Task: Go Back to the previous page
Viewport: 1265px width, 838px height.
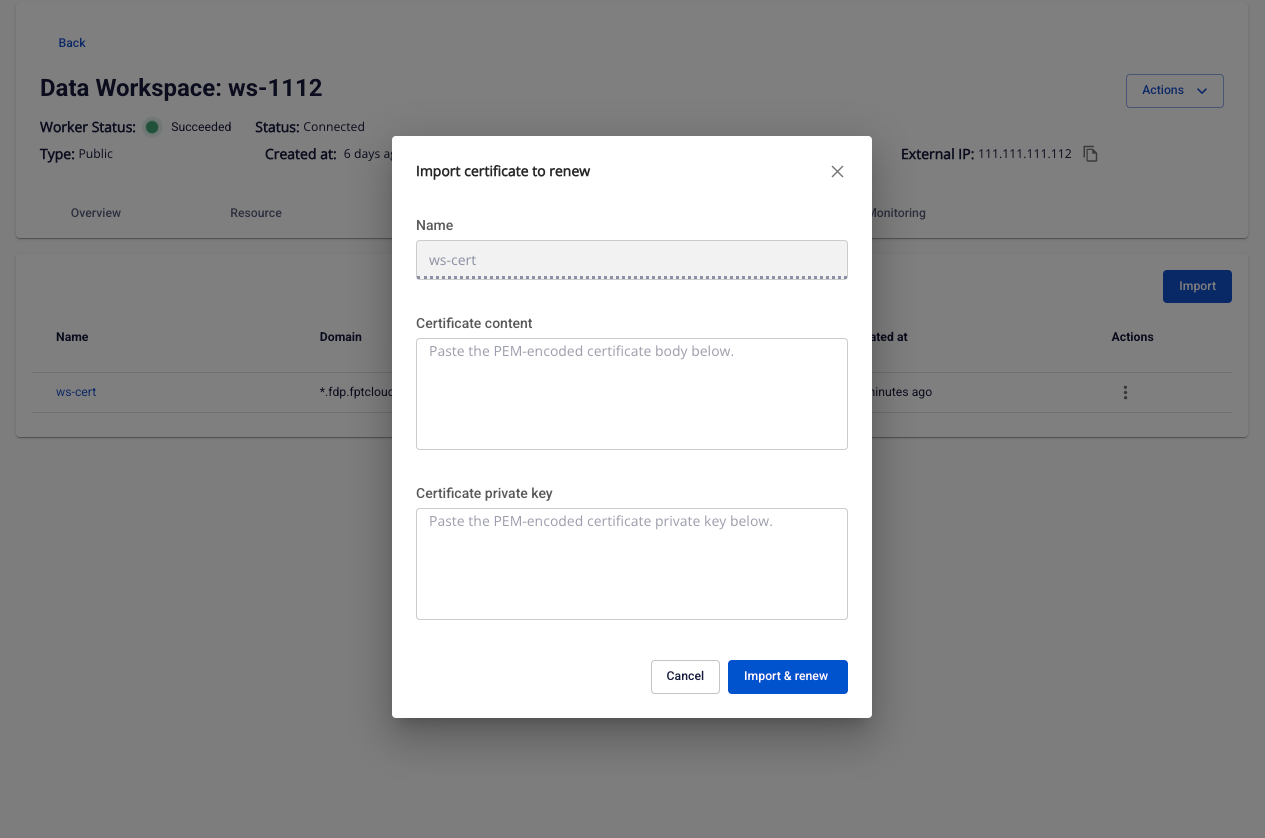Action: (x=72, y=43)
